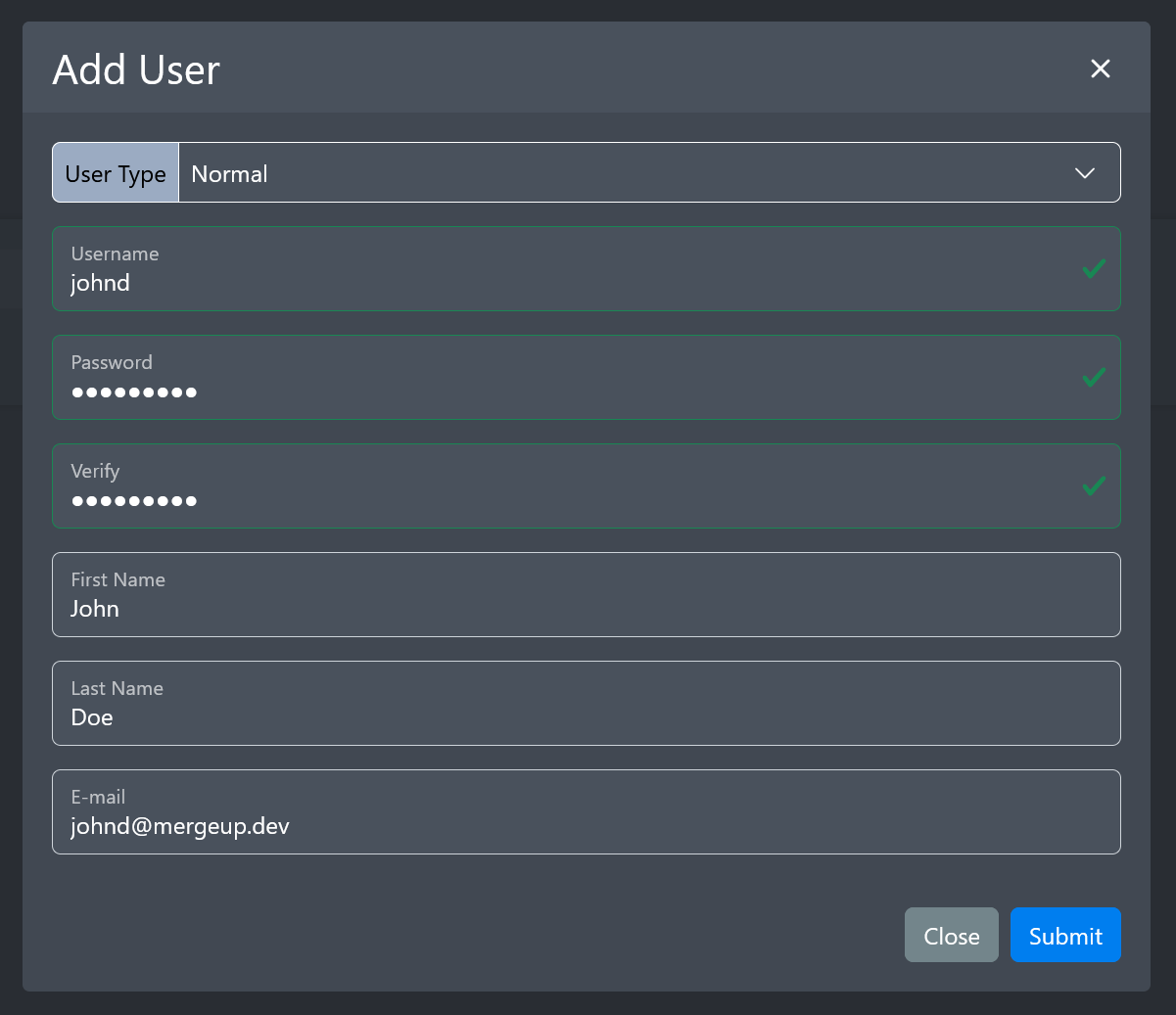The width and height of the screenshot is (1176, 1015).
Task: Click the green checkmark in Password field
Action: [1094, 378]
